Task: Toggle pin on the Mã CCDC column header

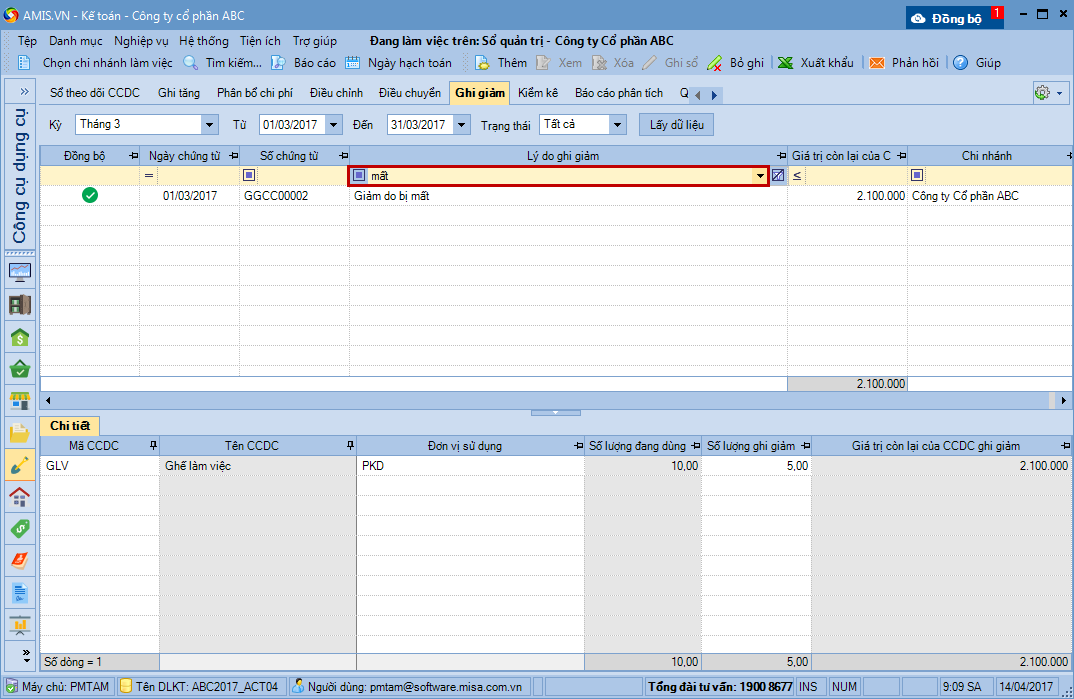Action: (x=153, y=445)
